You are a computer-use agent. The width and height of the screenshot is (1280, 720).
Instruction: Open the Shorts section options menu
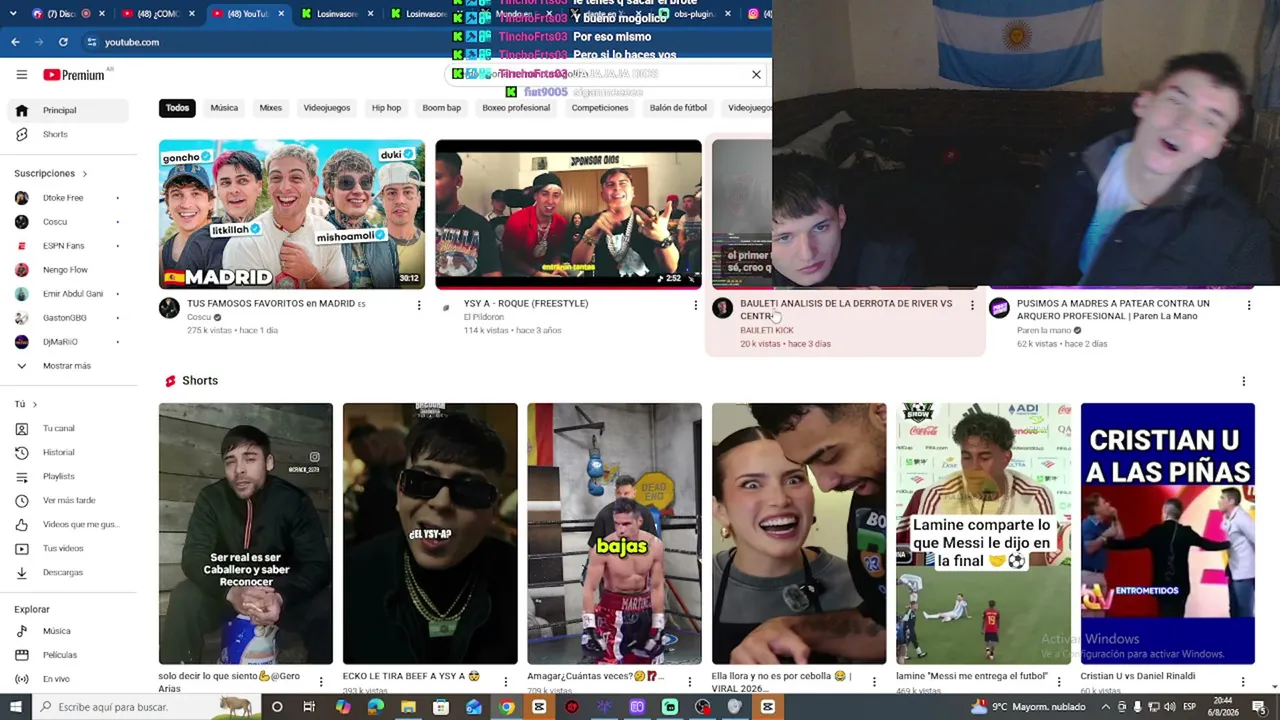(1244, 381)
